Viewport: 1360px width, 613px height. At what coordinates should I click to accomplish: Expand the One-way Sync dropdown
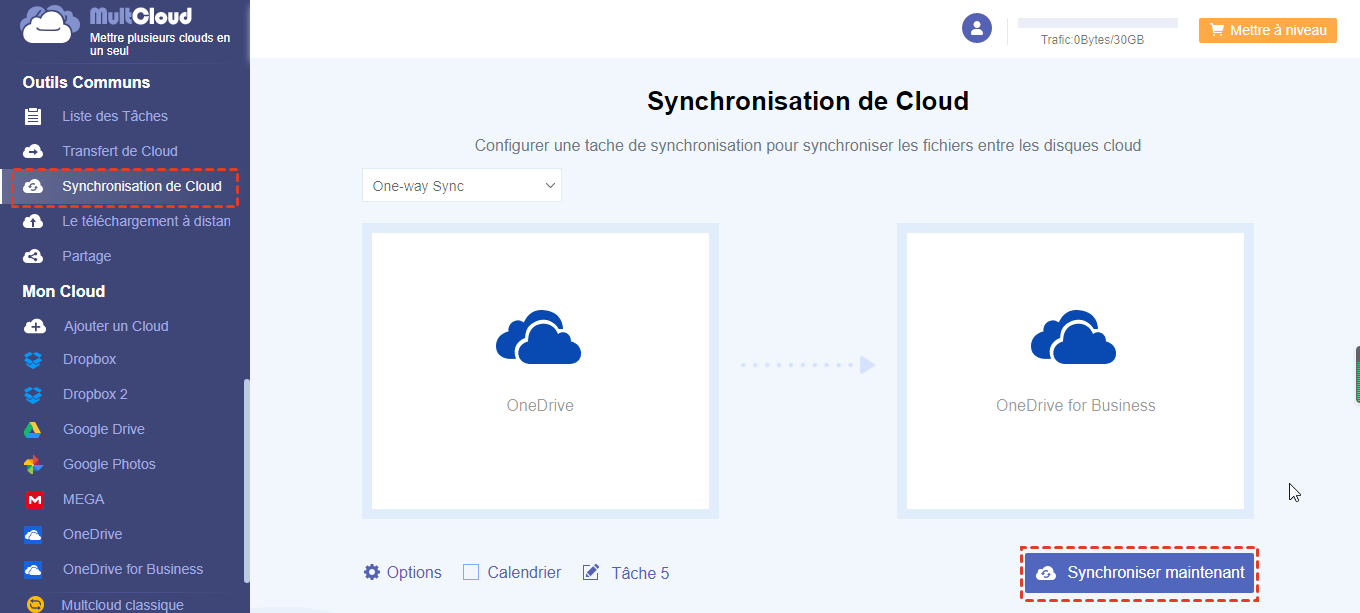(462, 186)
